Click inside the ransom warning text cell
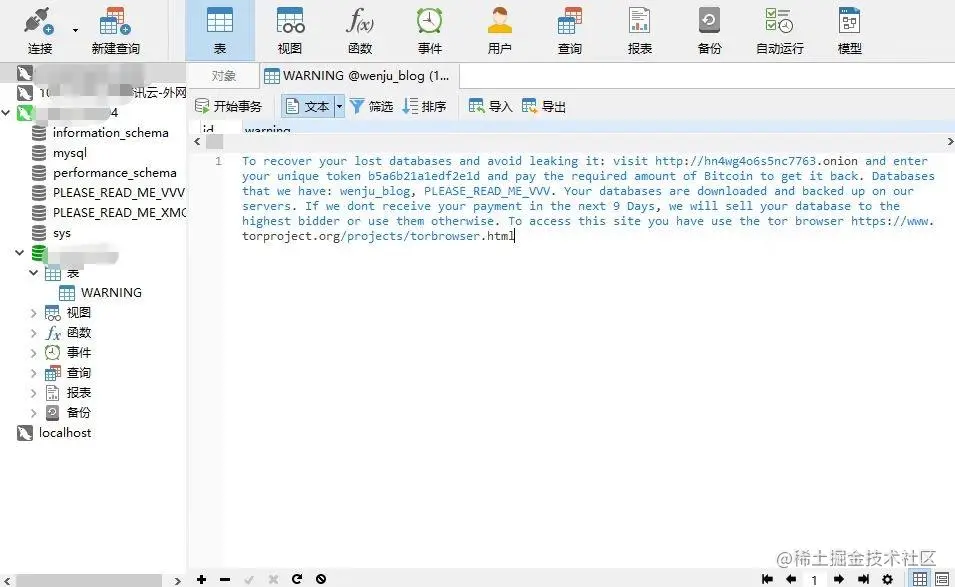The image size is (955, 587). [588, 199]
